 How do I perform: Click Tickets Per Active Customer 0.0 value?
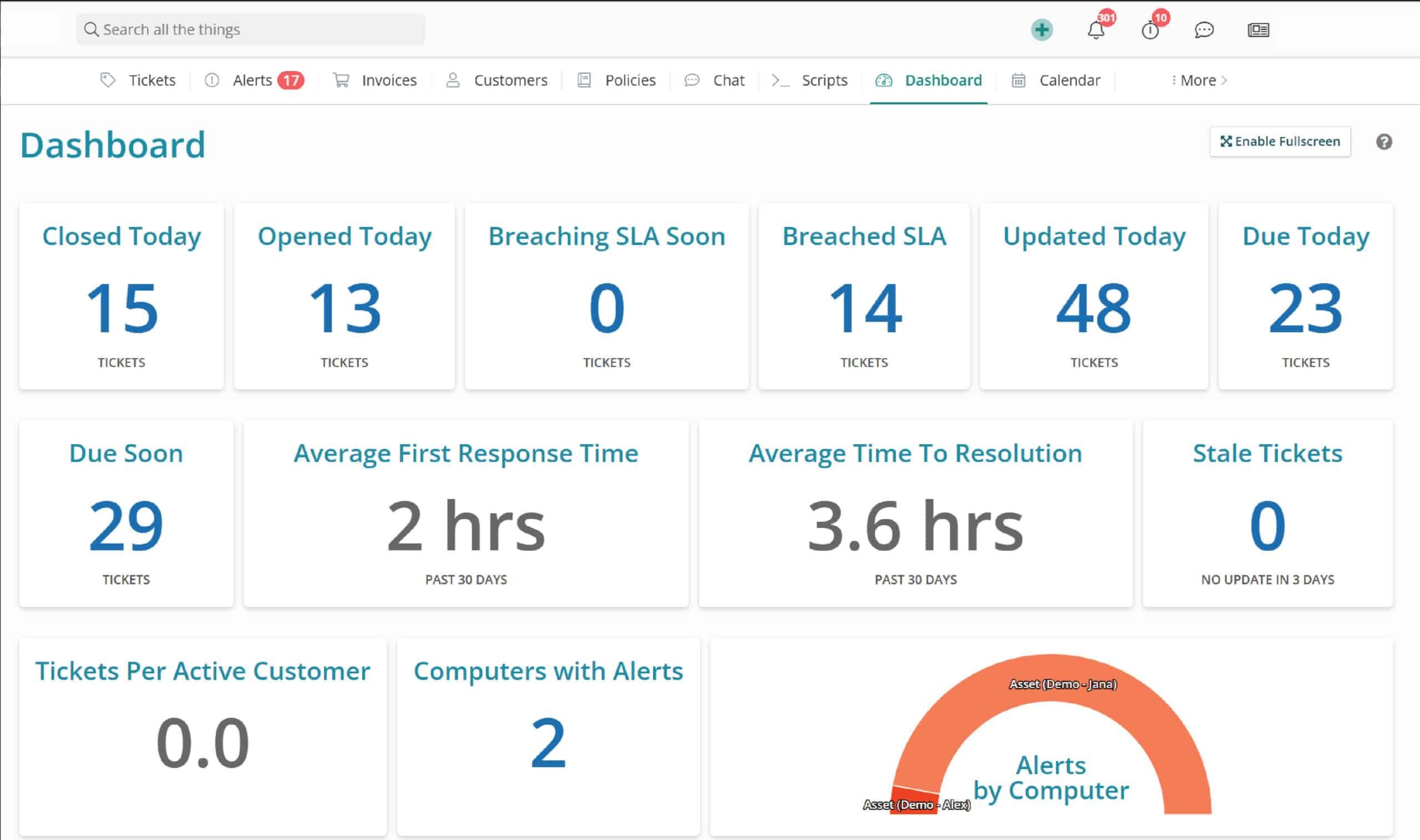(202, 742)
